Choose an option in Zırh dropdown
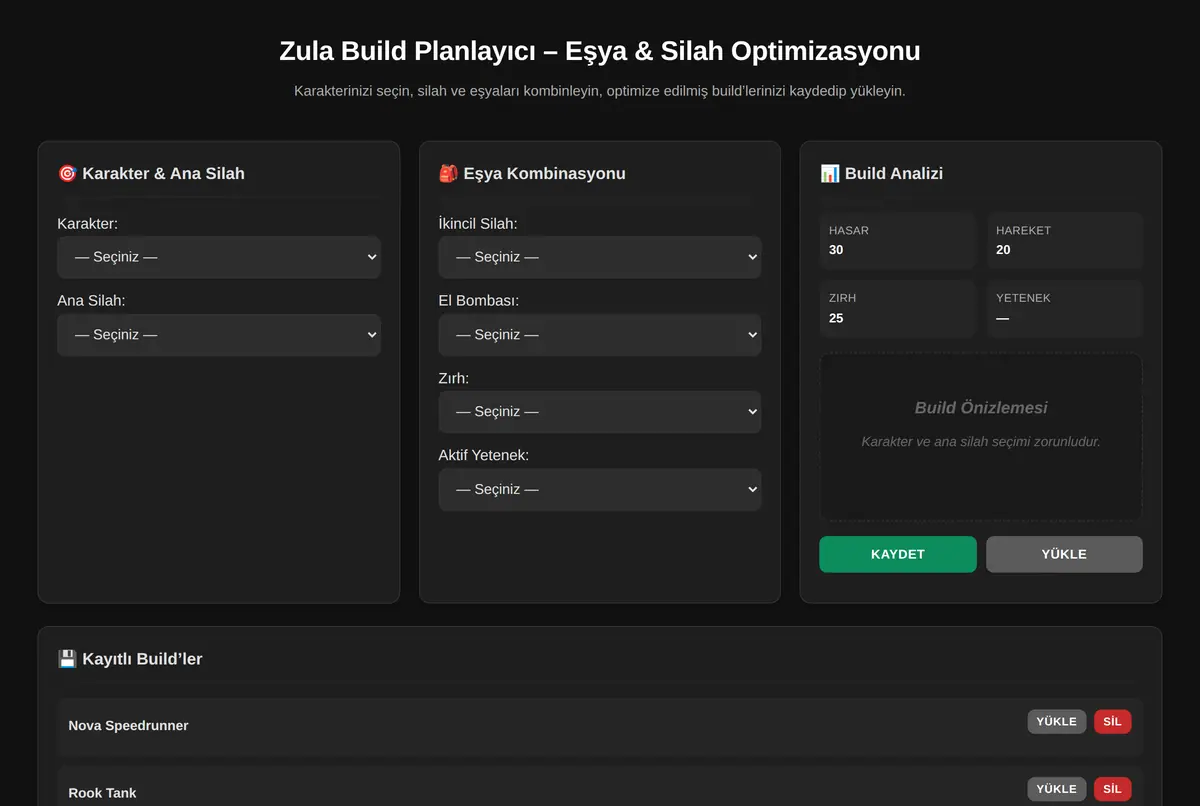 coord(600,412)
